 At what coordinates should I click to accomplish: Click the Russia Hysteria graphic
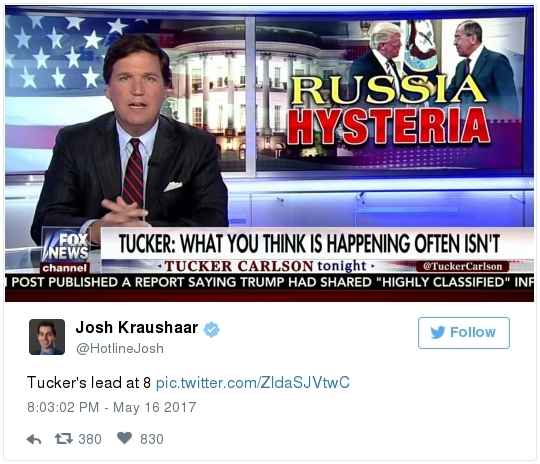click(389, 110)
